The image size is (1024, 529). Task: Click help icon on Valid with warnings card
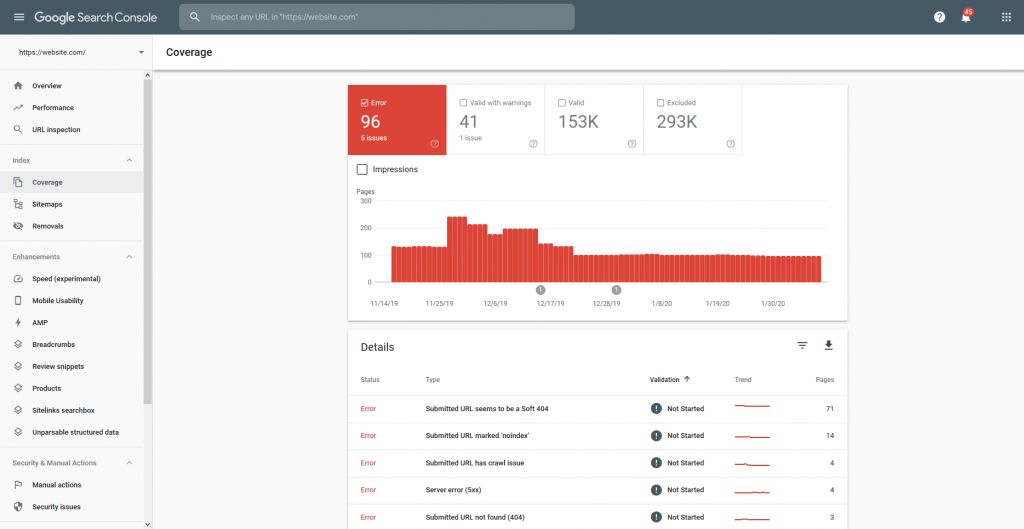534,144
